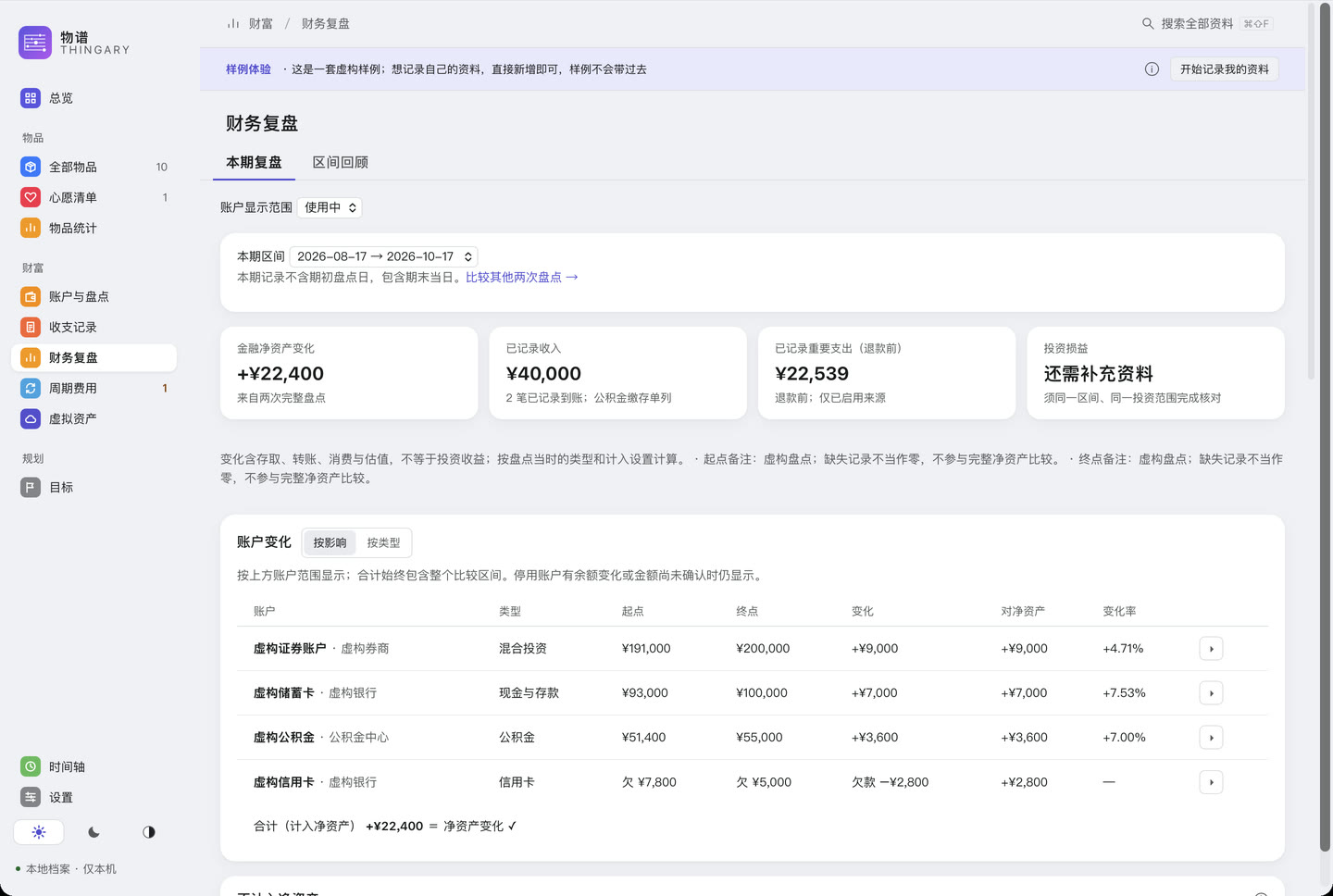Select 财务复盘 sidebar item
1333x896 pixels.
tap(93, 358)
